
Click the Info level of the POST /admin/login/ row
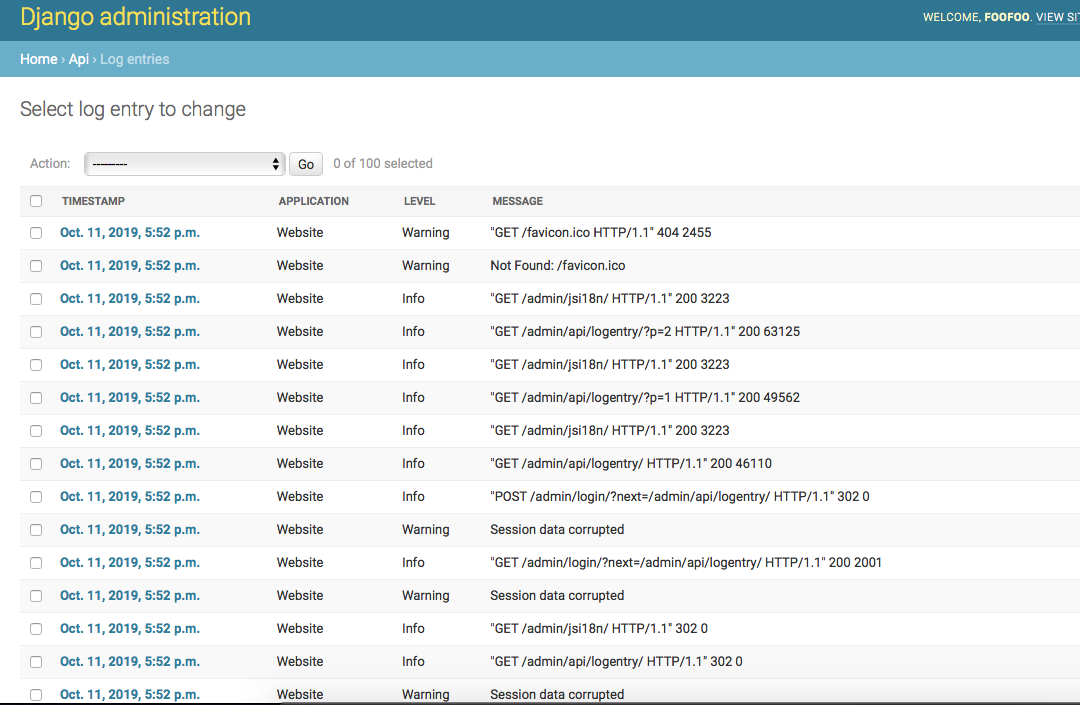(x=413, y=497)
